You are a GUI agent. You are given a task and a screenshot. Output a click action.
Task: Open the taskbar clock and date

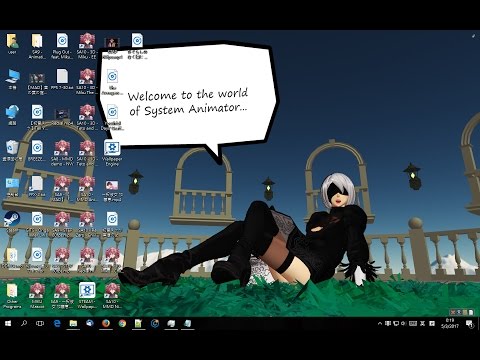coord(450,323)
